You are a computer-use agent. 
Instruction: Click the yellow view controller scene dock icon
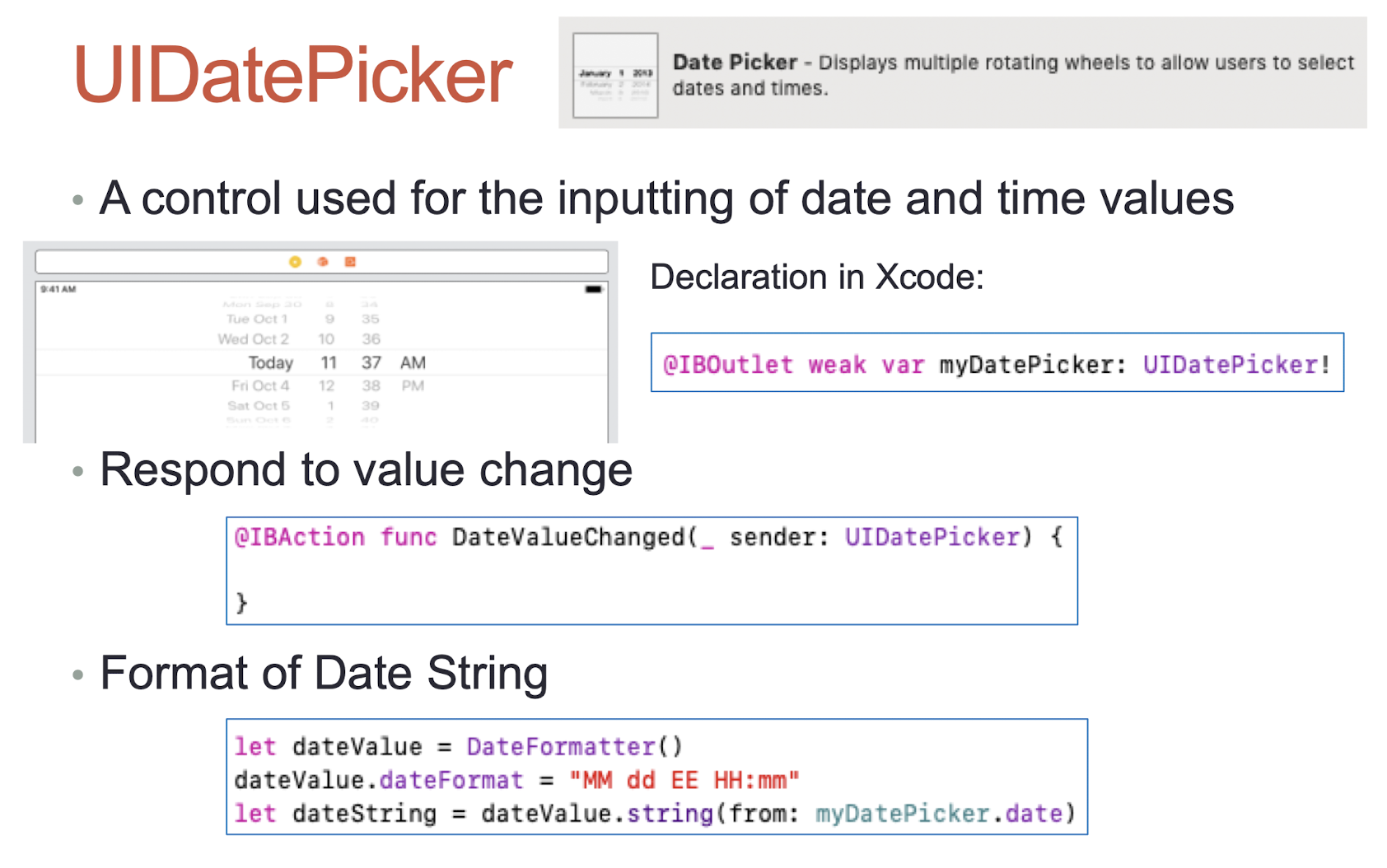point(295,262)
